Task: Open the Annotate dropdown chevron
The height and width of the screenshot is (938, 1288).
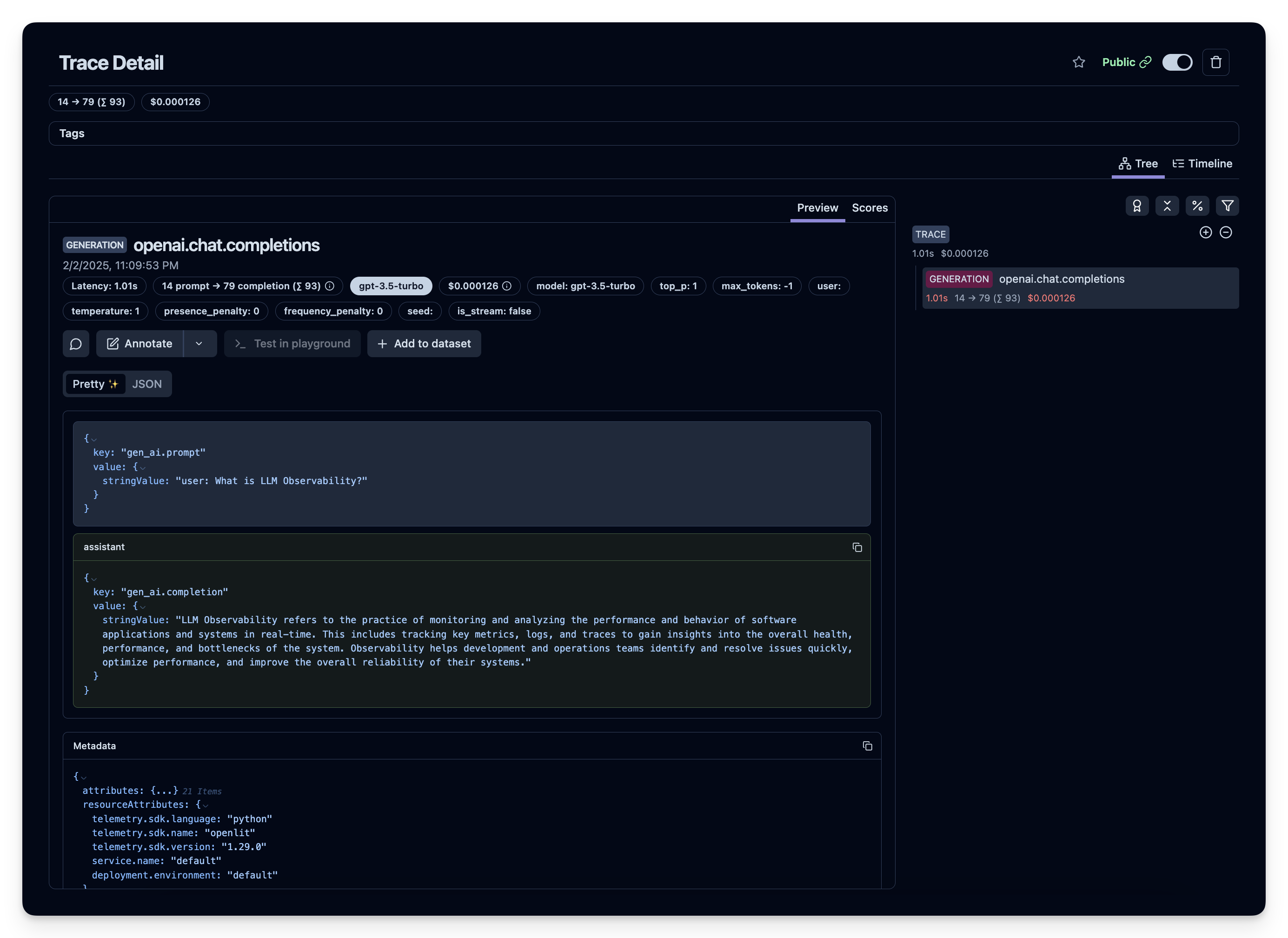Action: (199, 344)
